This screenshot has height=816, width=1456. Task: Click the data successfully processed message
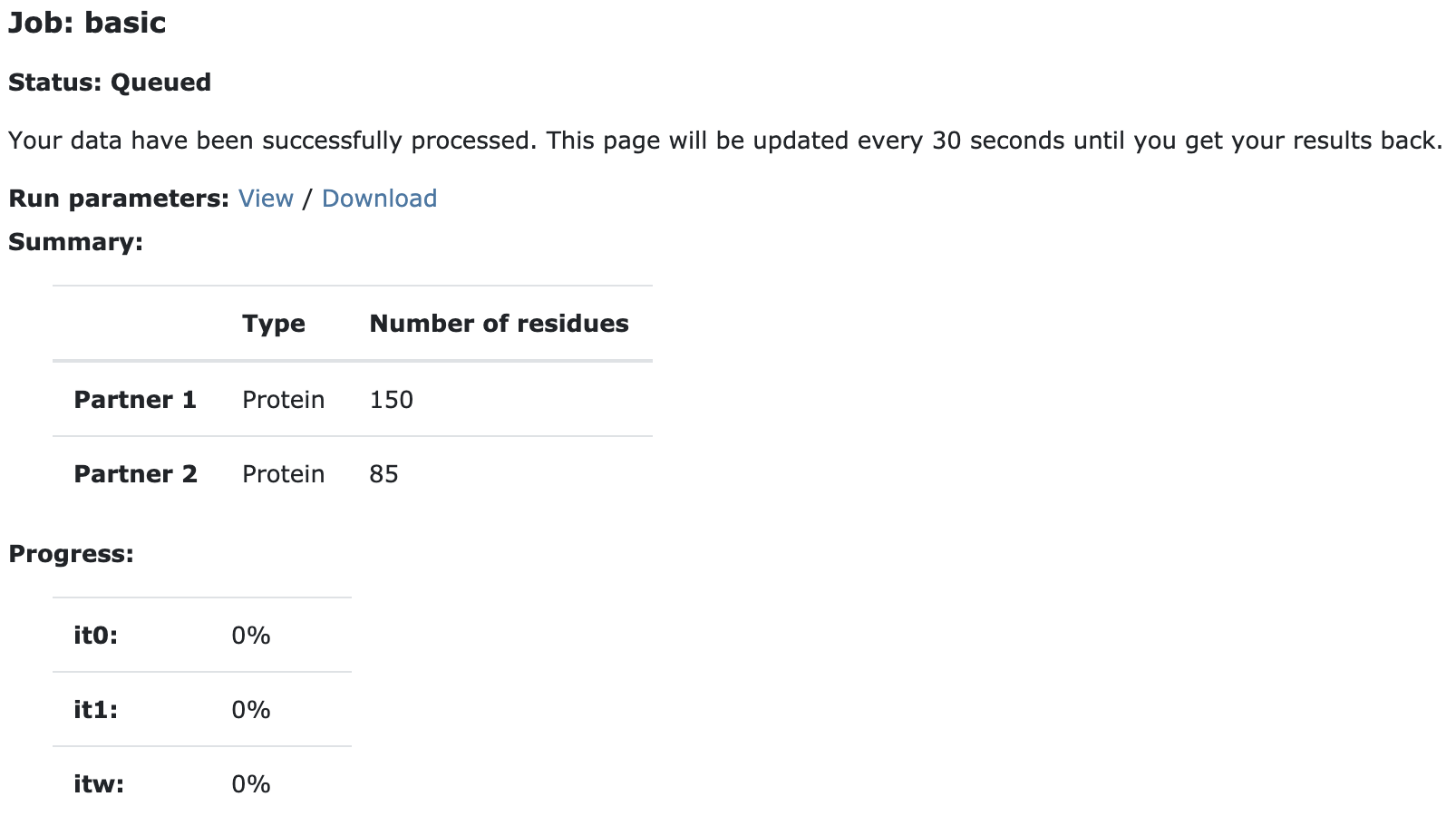(x=725, y=141)
